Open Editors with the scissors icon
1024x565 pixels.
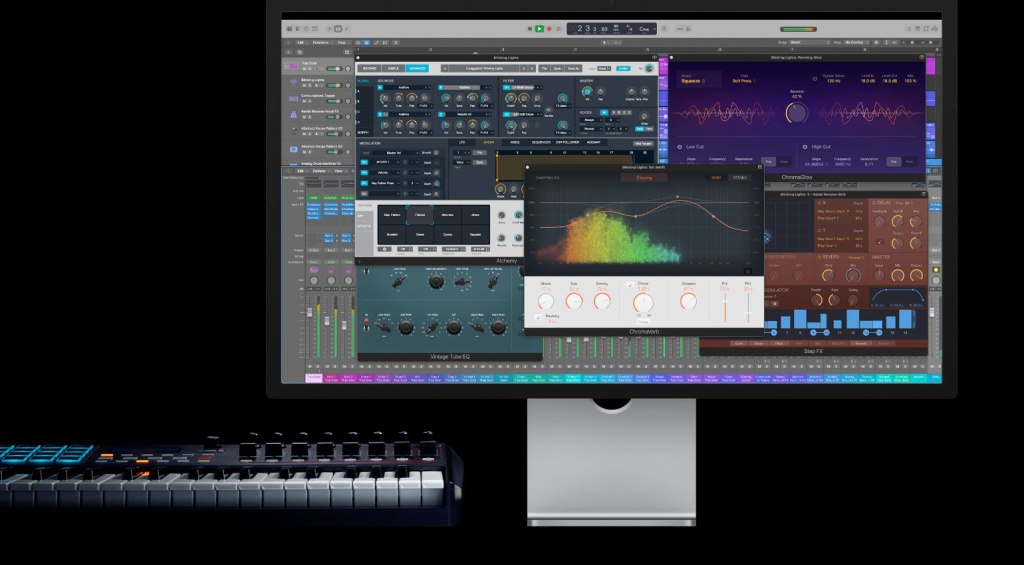(x=347, y=29)
